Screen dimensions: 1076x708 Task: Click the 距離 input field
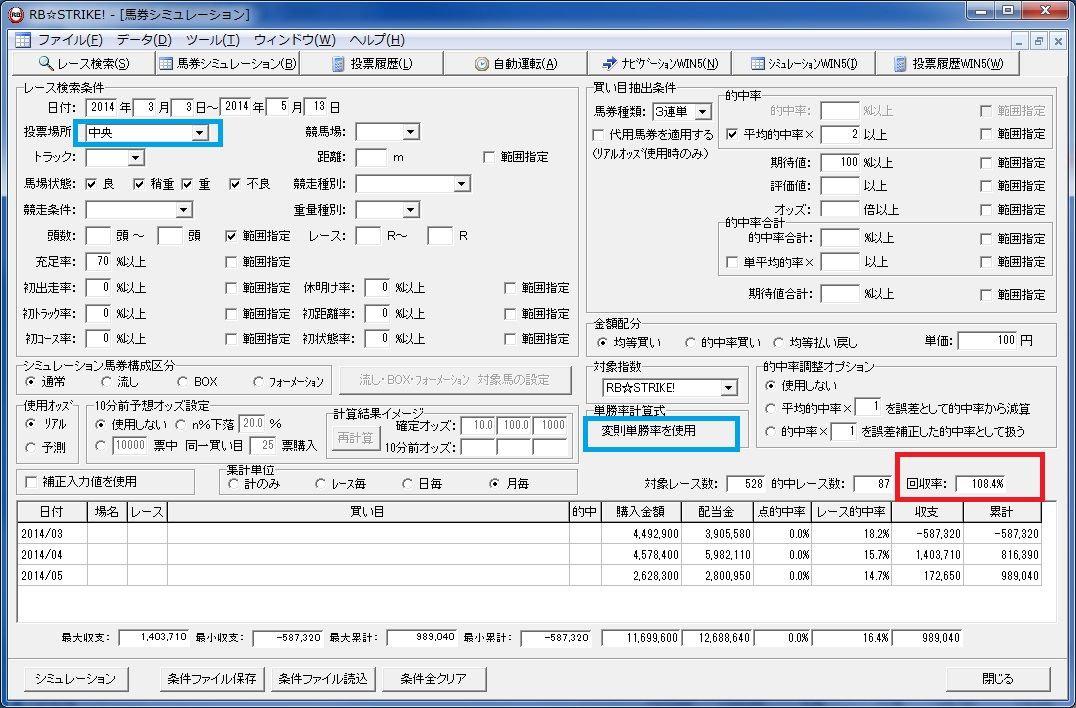point(371,158)
